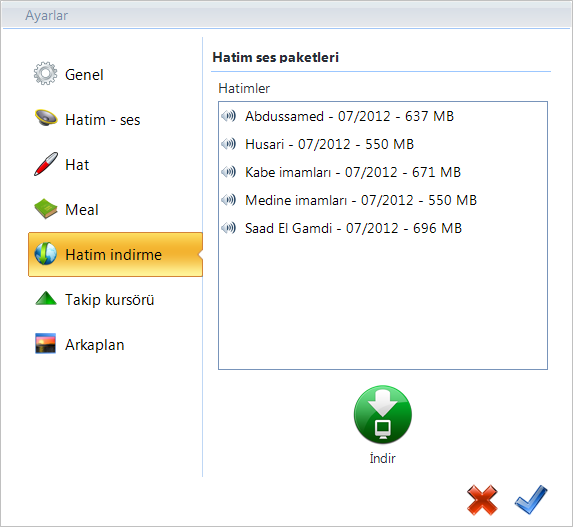Viewport: 573px width, 527px height.
Task: Click the green İndir download icon
Action: (383, 414)
